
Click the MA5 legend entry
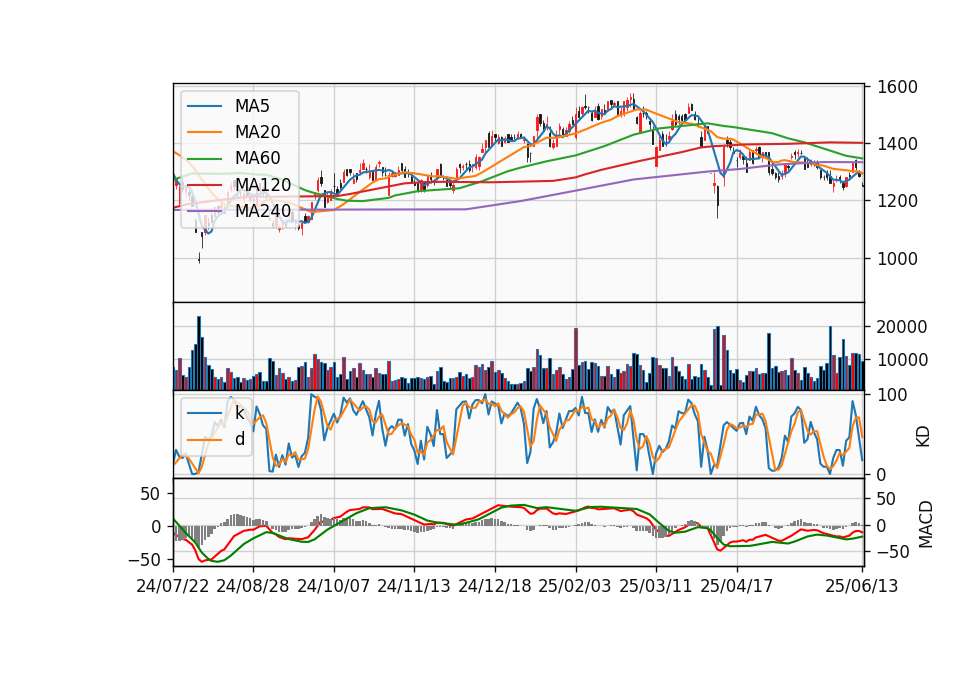pyautogui.click(x=229, y=106)
